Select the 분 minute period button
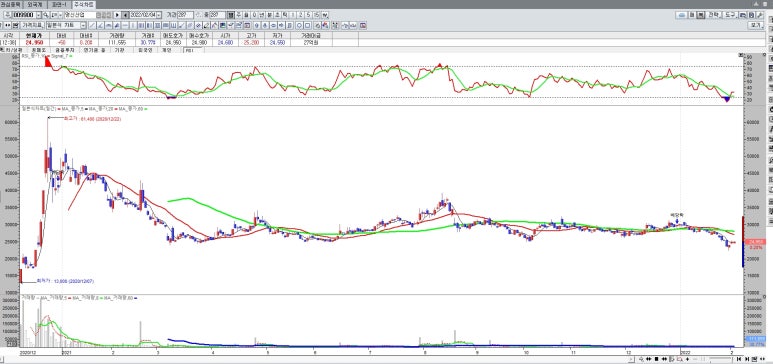 (x=269, y=15)
